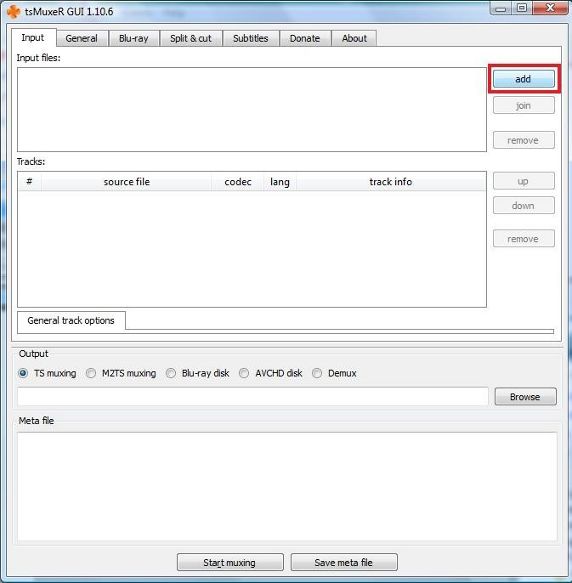Click the source file column header

click(126, 182)
